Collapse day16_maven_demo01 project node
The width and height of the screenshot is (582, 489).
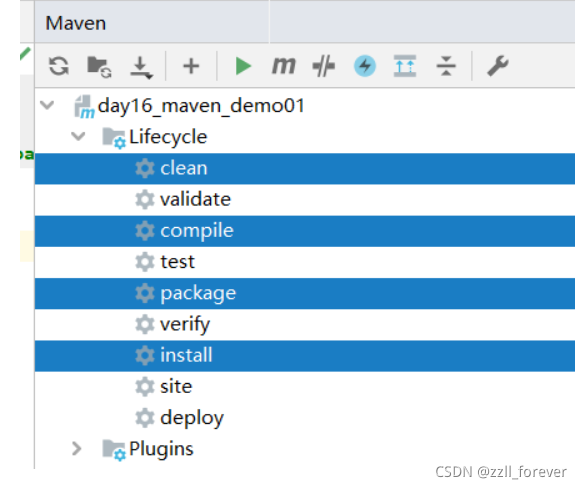click(48, 105)
